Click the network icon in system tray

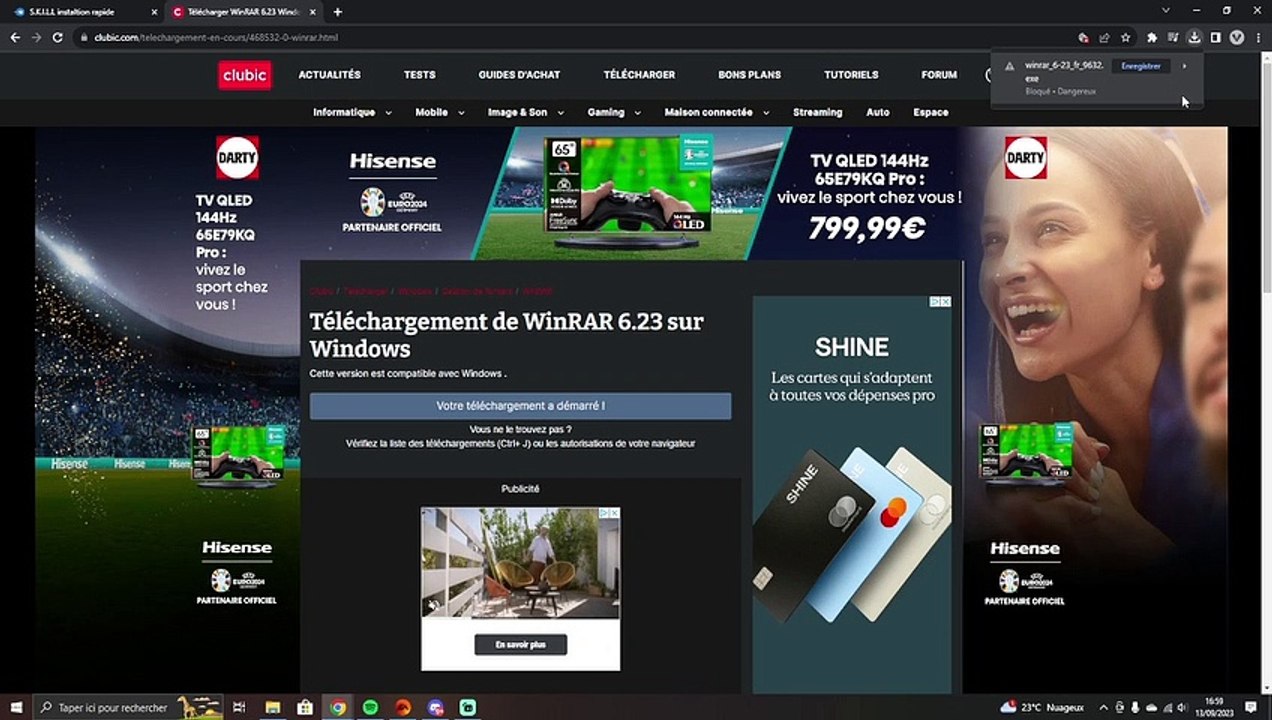coord(1168,707)
